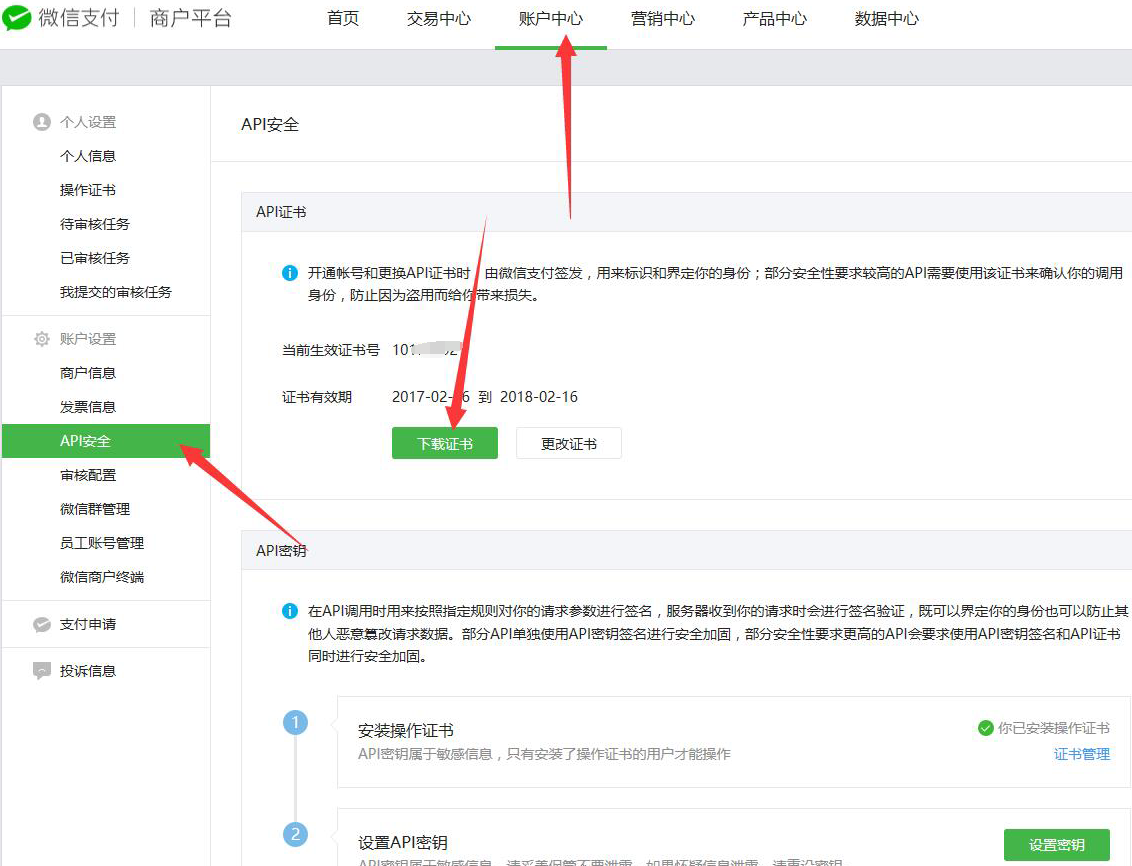1132x866 pixels.
Task: Click the green check icon by 你已安装操作证书
Action: [985, 728]
